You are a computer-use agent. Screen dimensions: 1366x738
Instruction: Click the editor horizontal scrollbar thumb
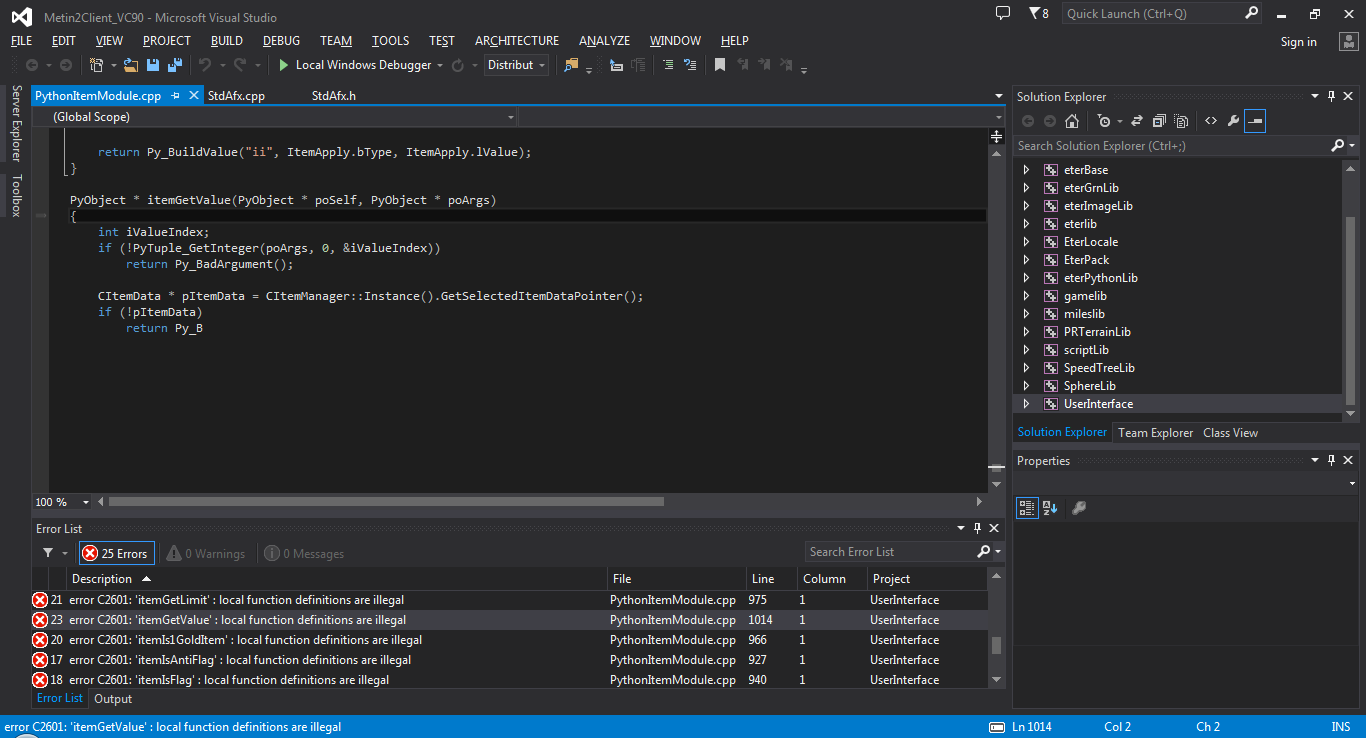coord(386,502)
